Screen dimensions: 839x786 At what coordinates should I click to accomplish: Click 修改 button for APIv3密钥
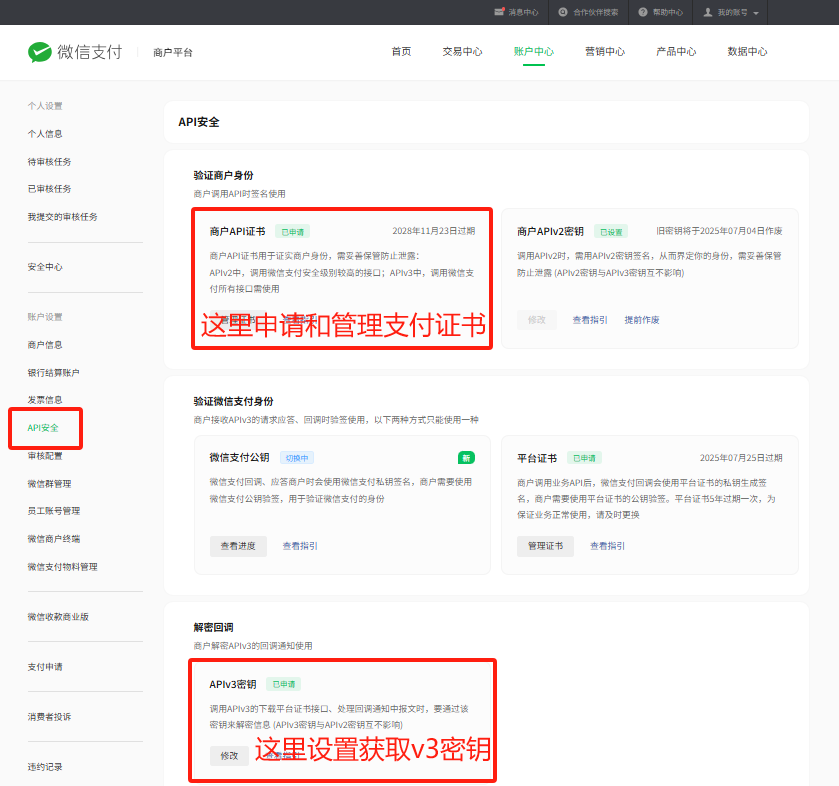[x=228, y=756]
